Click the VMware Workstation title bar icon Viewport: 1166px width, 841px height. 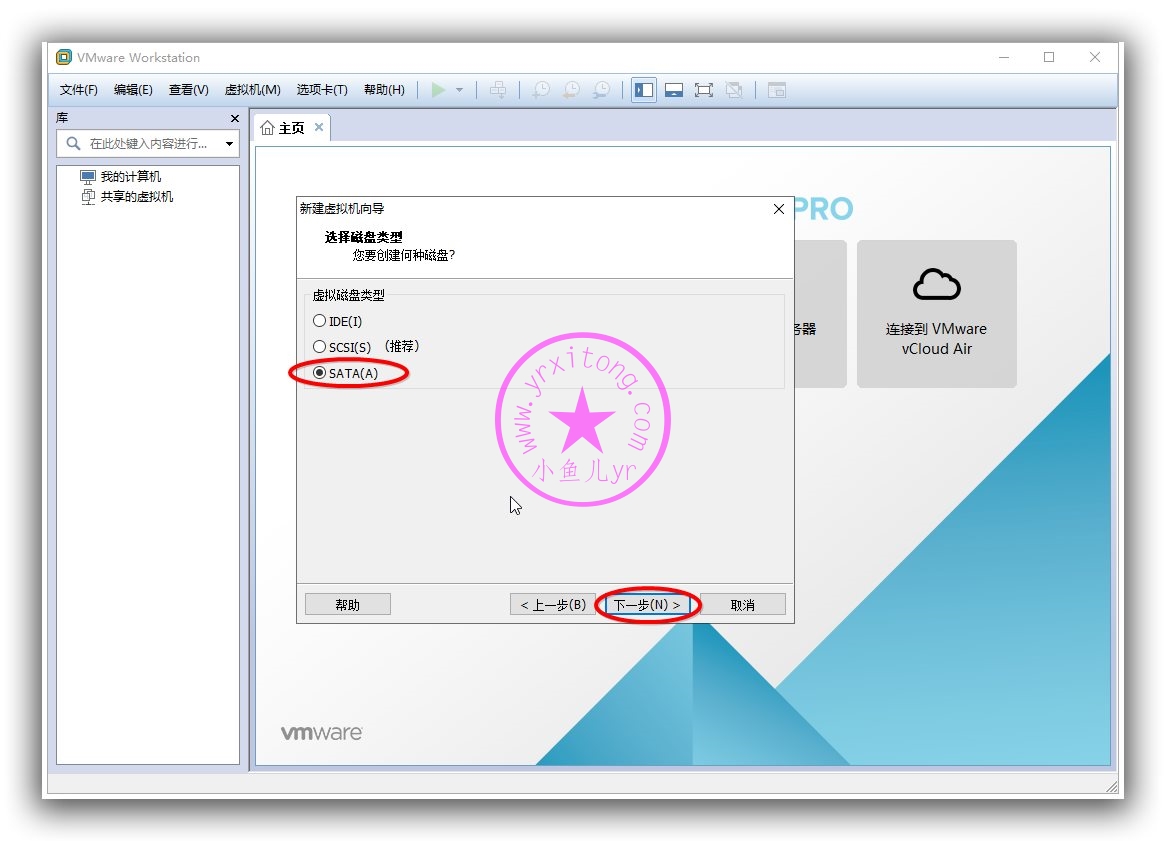click(65, 57)
